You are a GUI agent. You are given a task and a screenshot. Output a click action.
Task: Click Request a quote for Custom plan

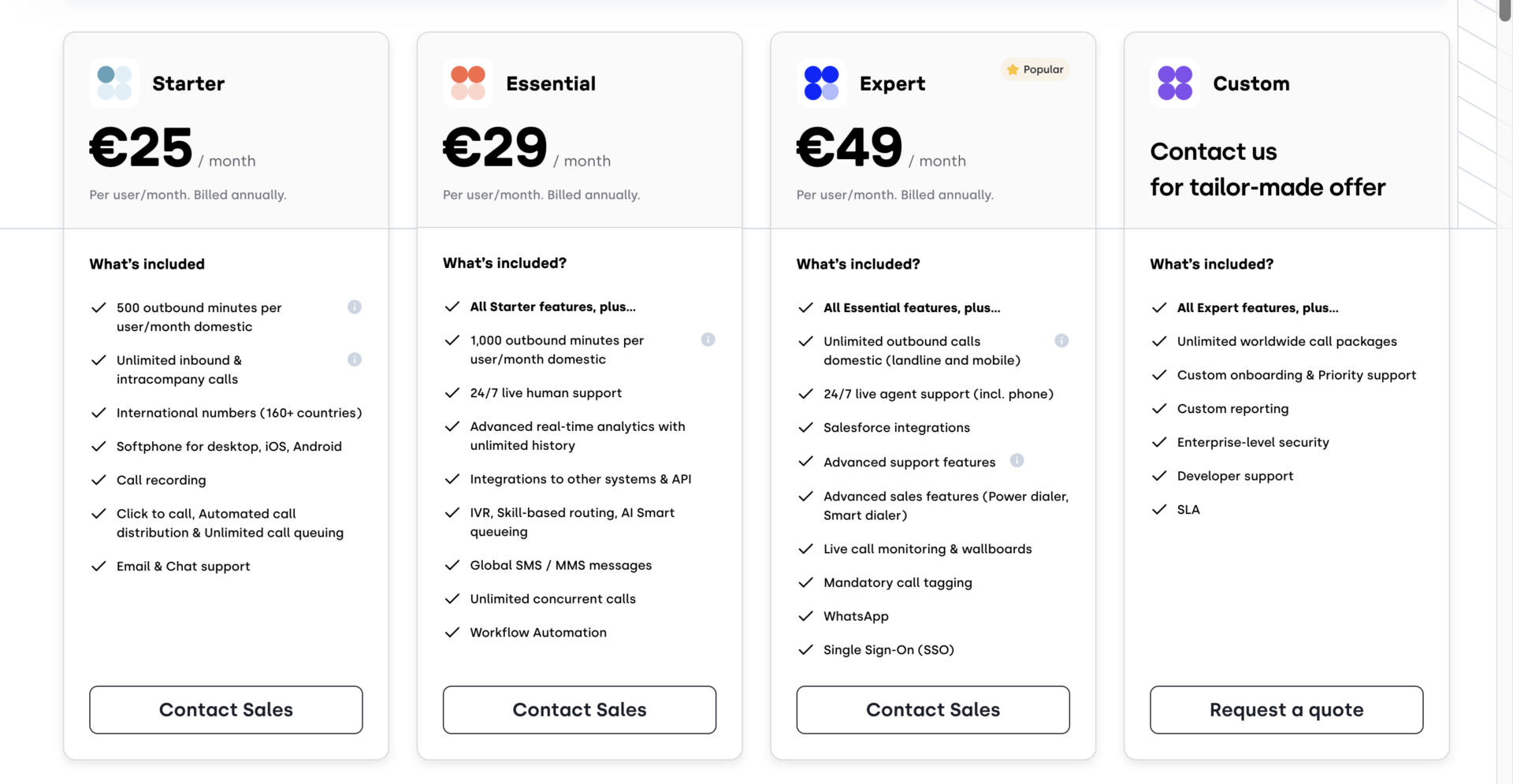point(1286,709)
